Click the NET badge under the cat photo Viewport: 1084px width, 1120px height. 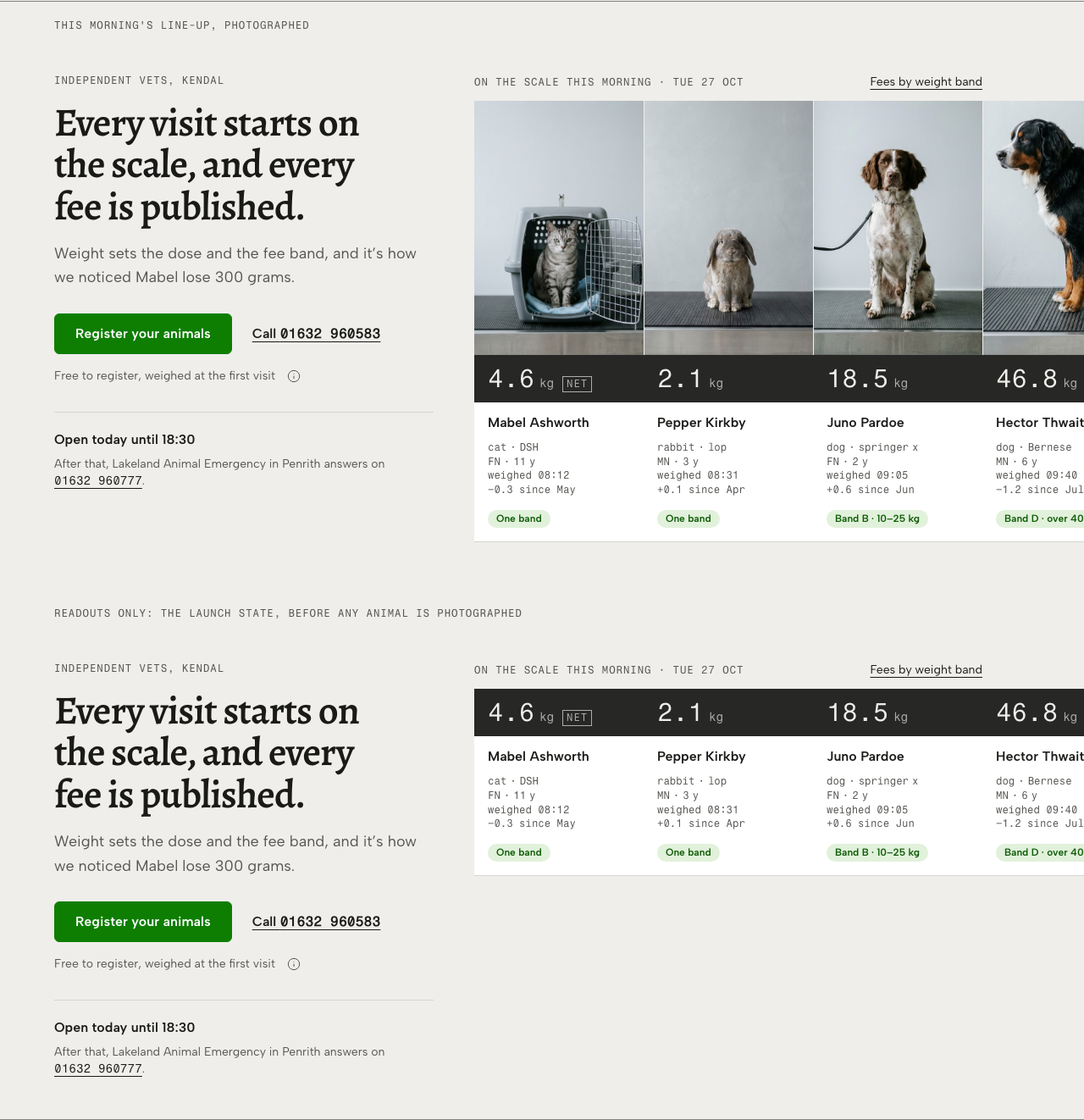tap(577, 384)
